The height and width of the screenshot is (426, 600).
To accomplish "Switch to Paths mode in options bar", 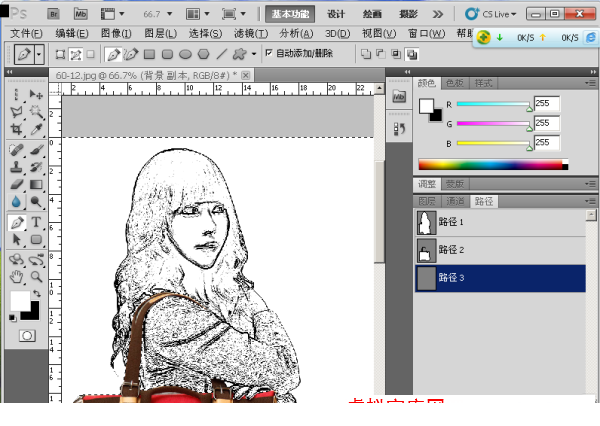I will [75, 54].
